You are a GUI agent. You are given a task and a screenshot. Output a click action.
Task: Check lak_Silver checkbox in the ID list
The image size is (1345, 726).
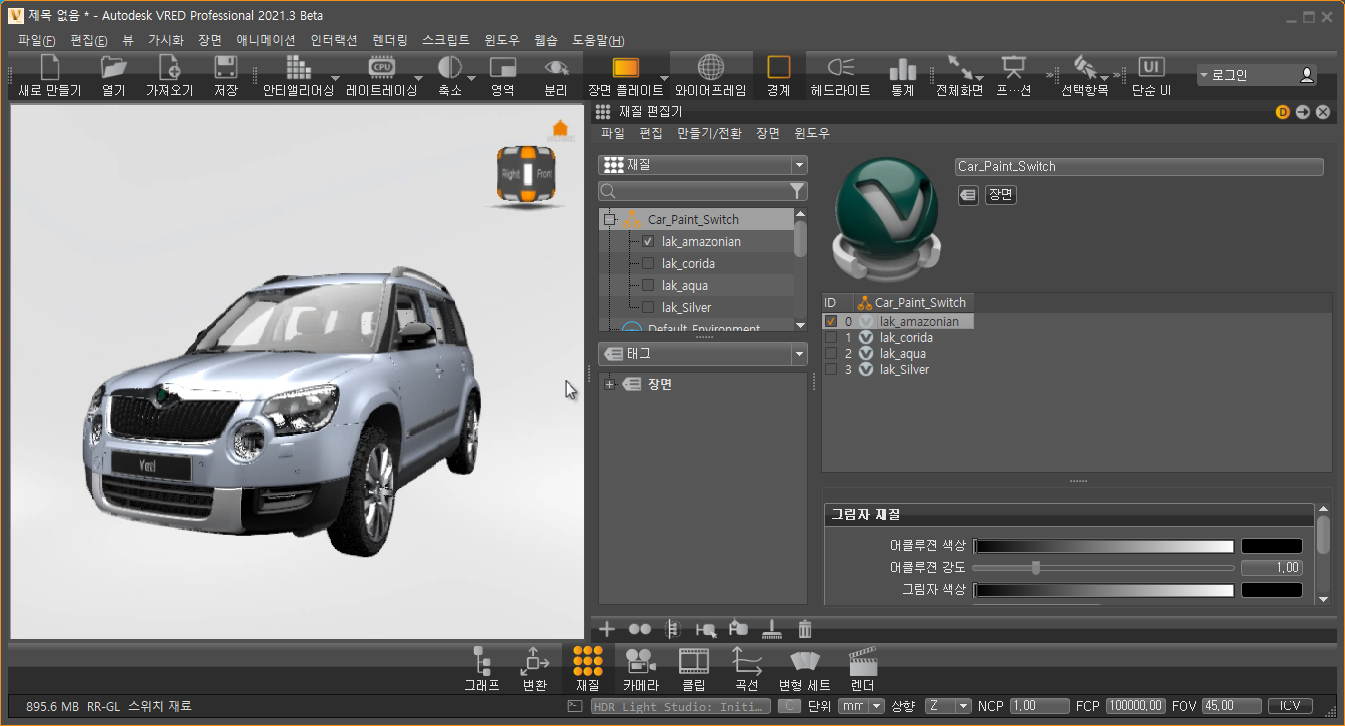(x=831, y=370)
